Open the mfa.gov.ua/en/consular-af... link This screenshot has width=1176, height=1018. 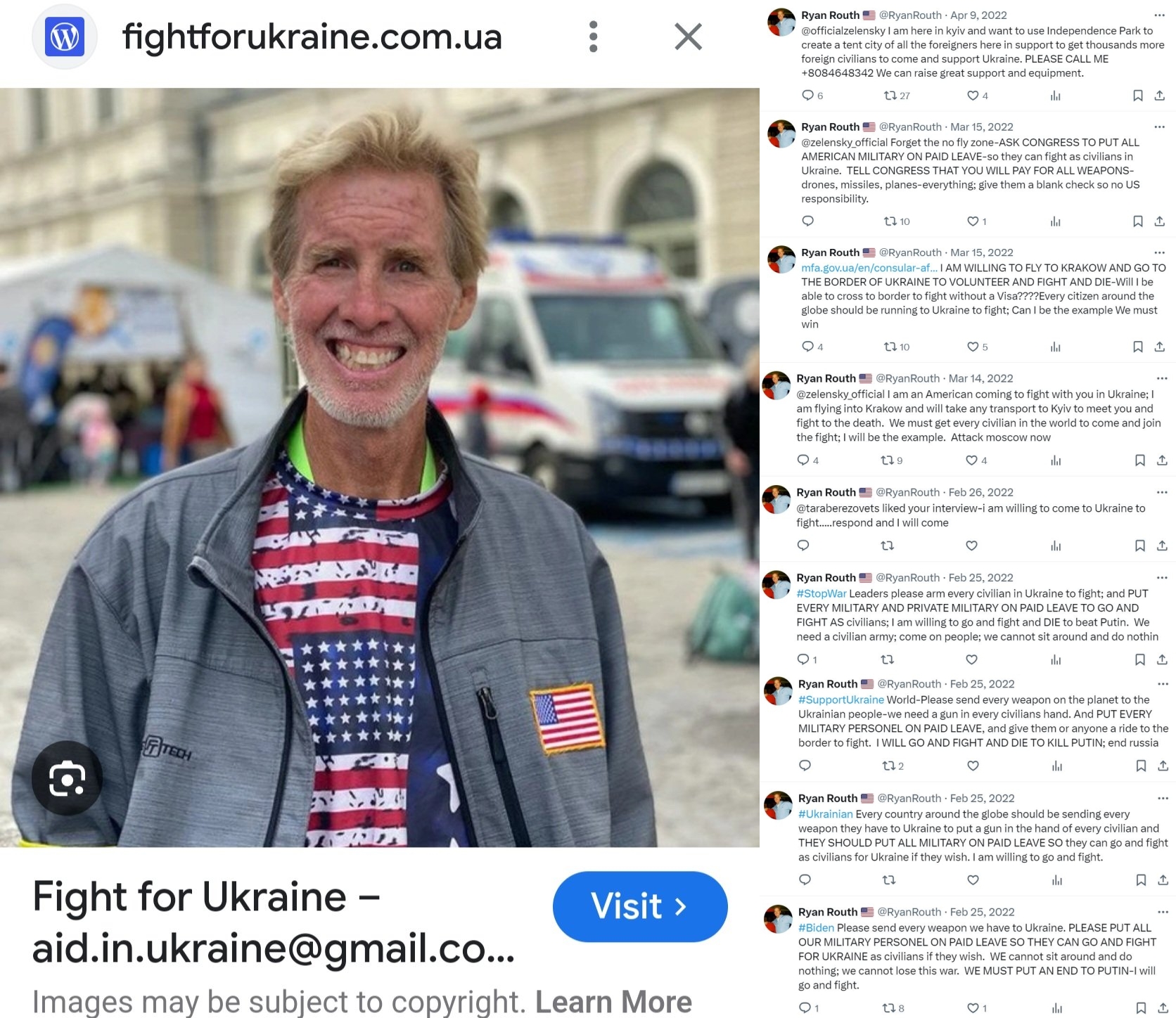click(x=869, y=268)
